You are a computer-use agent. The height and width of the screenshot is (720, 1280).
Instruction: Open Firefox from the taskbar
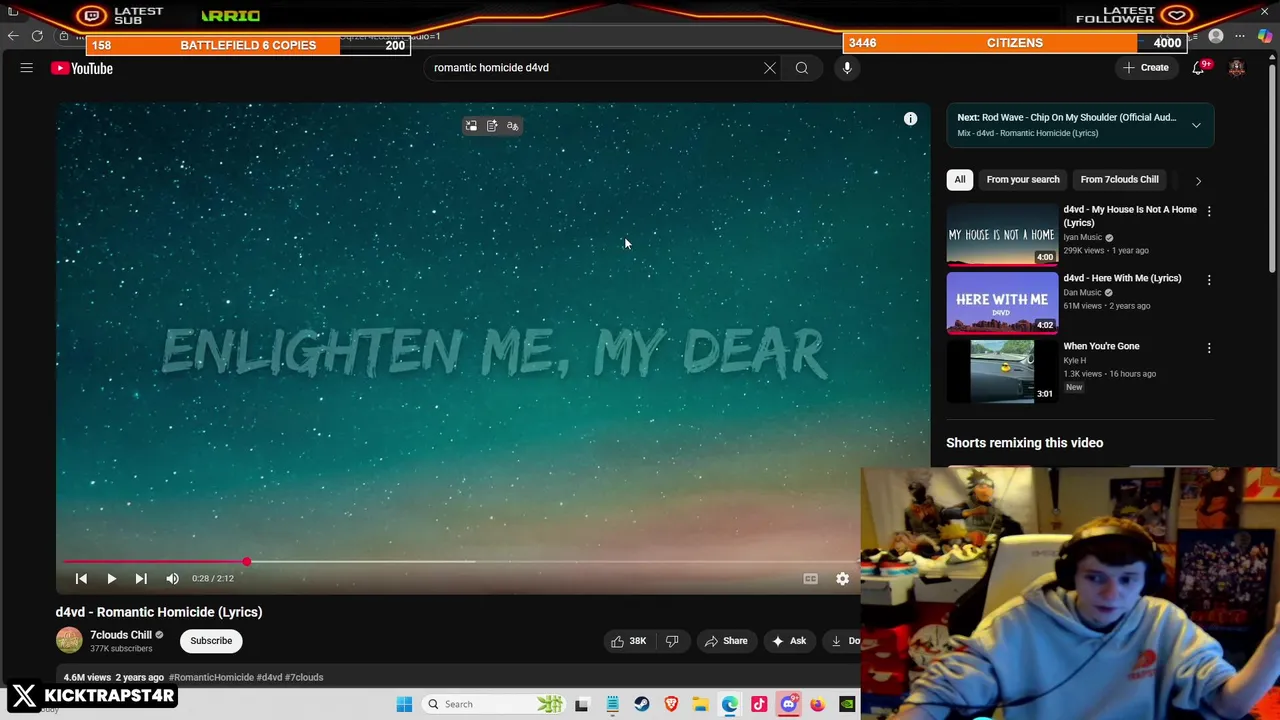pyautogui.click(x=818, y=704)
